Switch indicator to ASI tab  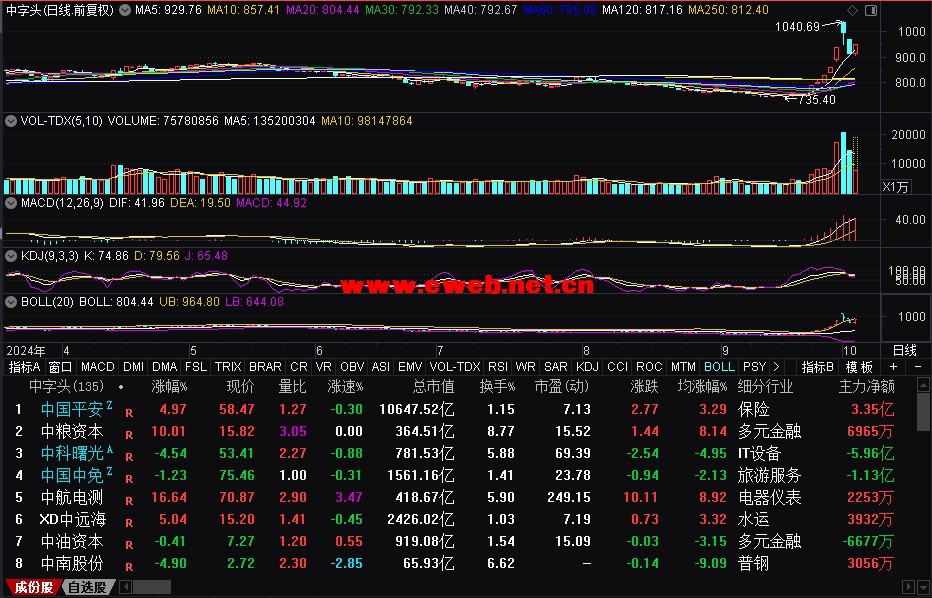381,367
